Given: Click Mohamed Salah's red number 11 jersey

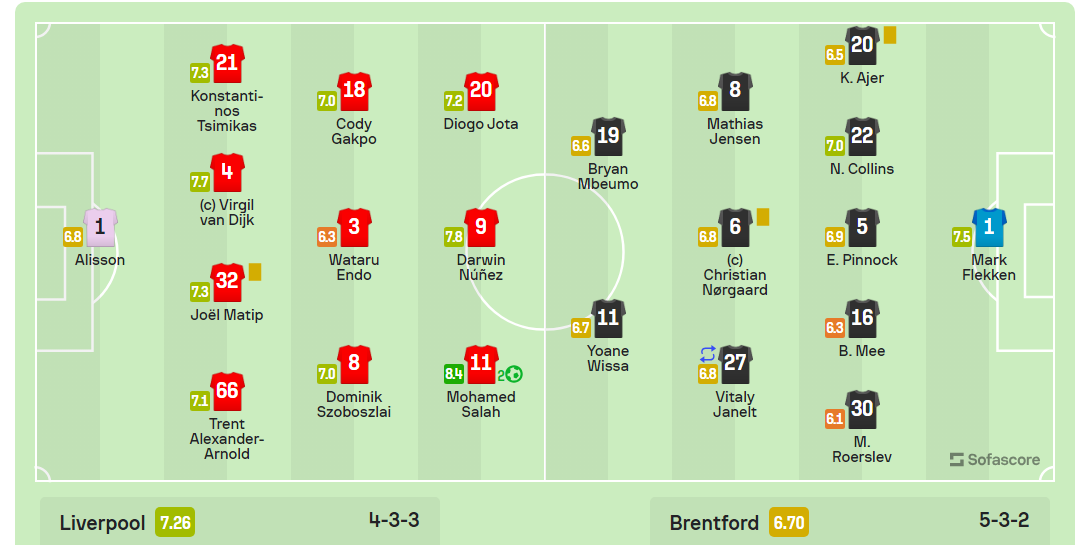Looking at the screenshot, I should (481, 364).
